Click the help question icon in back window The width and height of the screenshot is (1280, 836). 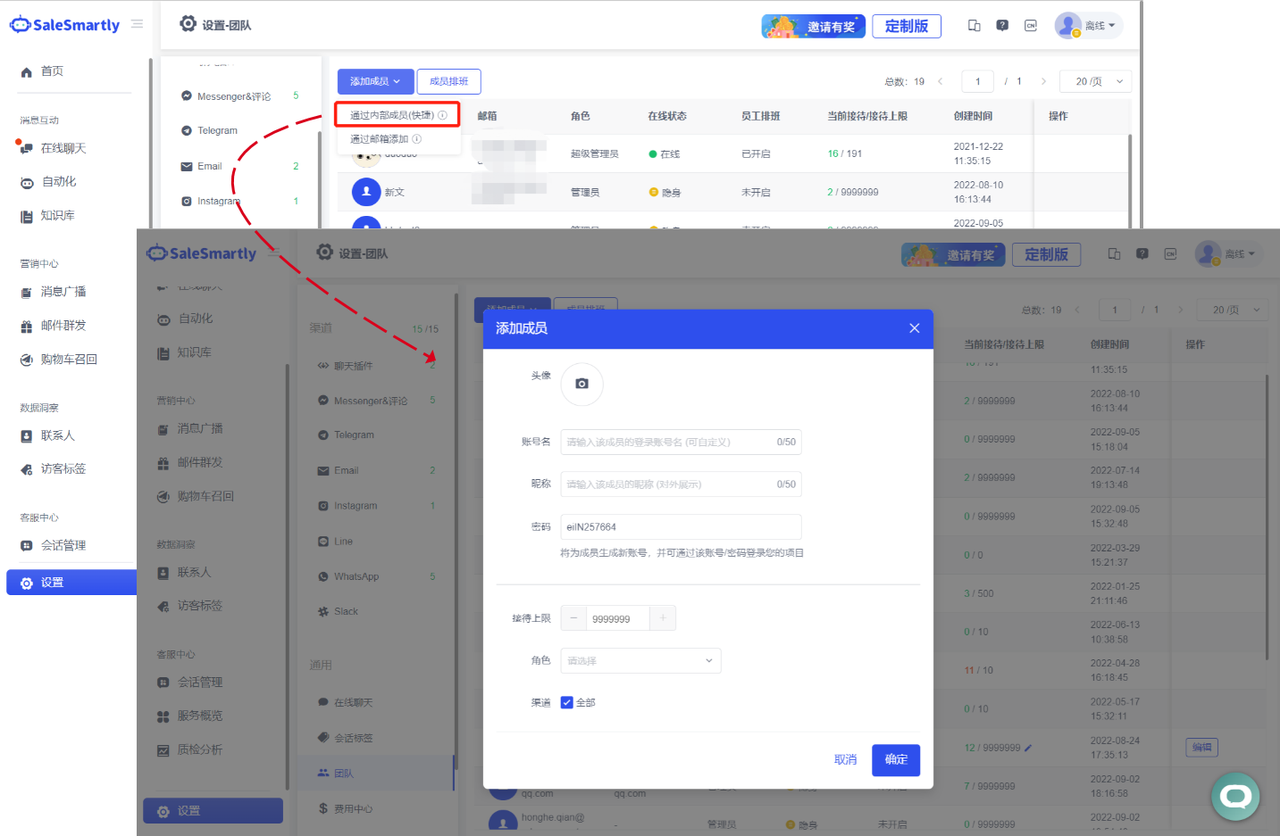click(x=1002, y=26)
